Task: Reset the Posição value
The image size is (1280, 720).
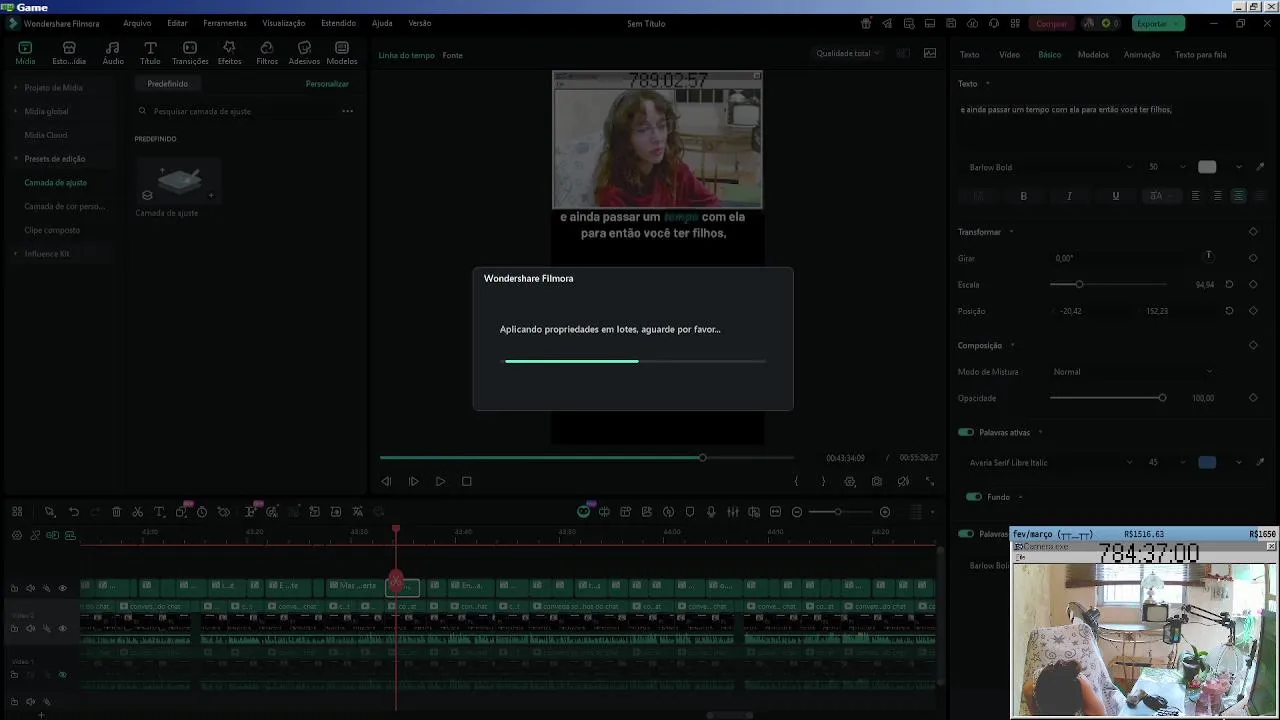Action: (1229, 311)
